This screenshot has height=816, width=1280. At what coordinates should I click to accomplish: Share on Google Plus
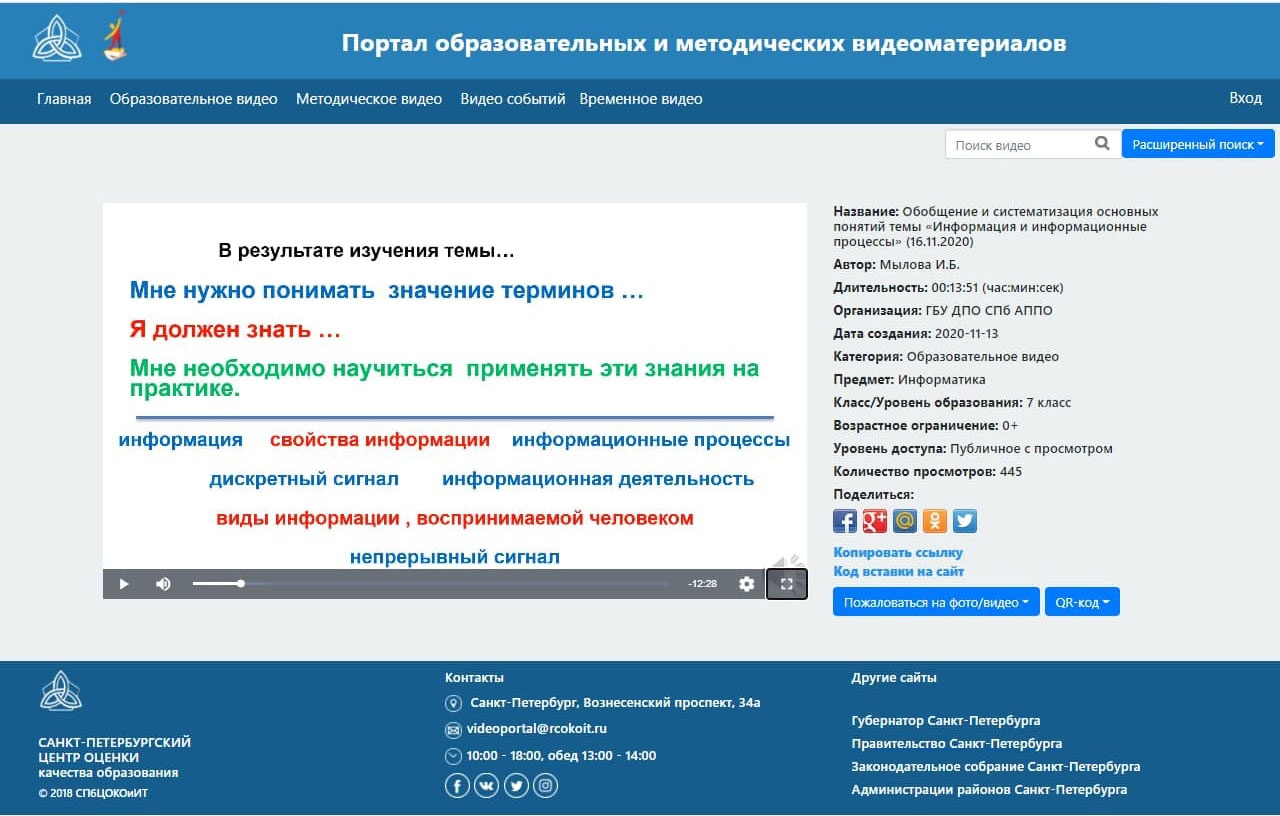pyautogui.click(x=875, y=521)
